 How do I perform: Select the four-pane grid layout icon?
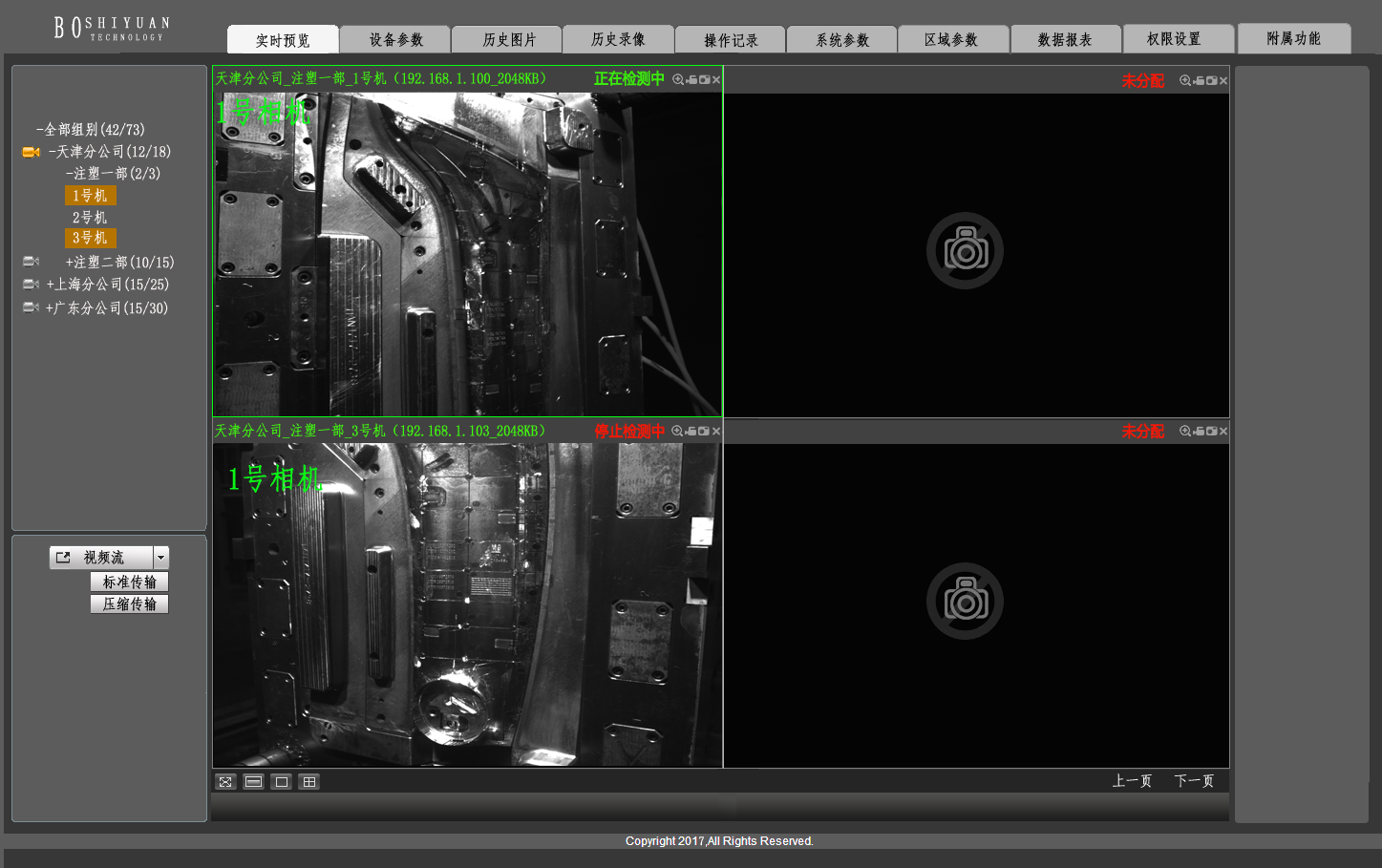click(x=308, y=782)
